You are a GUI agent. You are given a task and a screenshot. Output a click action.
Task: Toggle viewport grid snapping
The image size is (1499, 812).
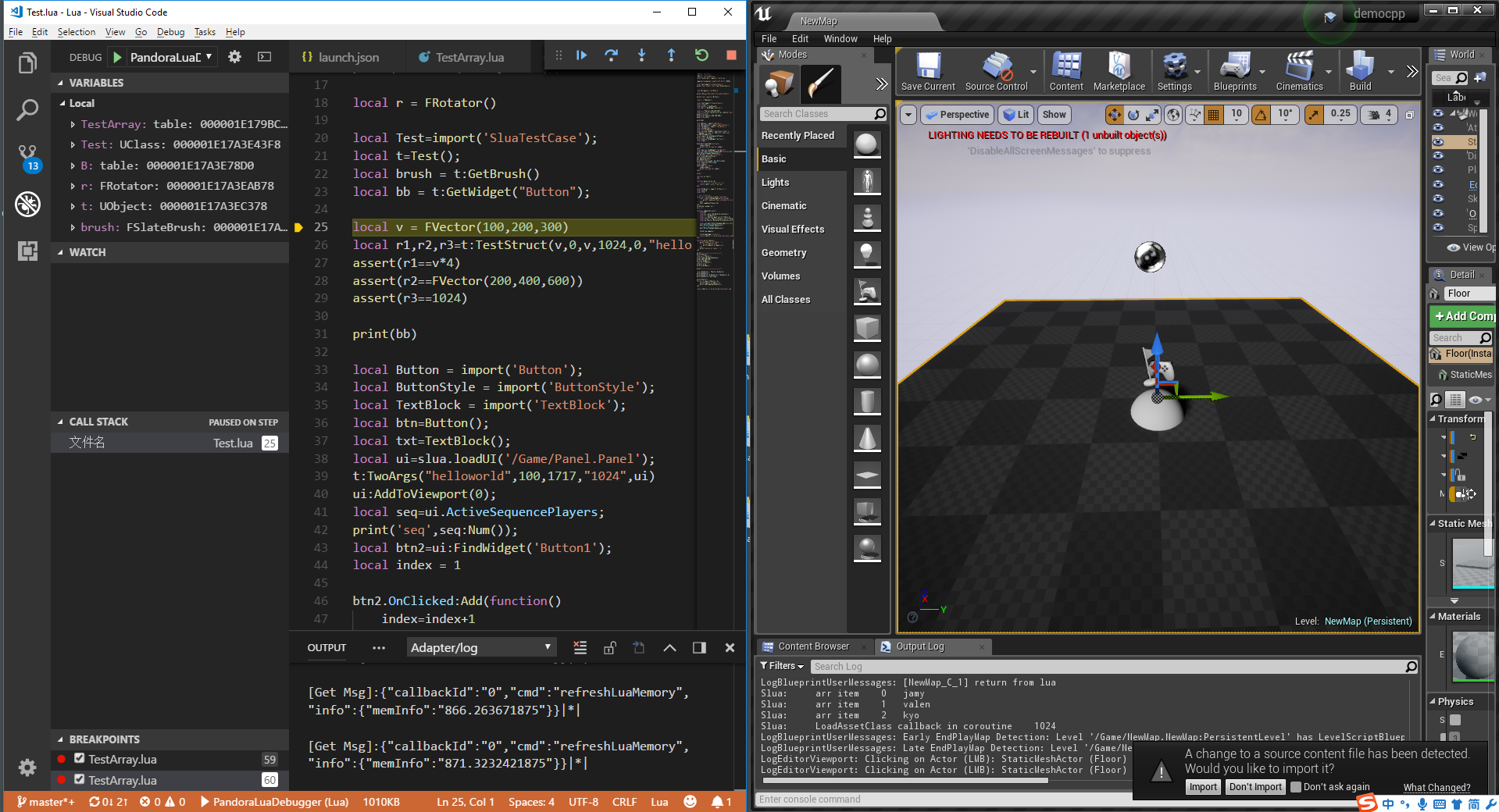pos(1213,115)
